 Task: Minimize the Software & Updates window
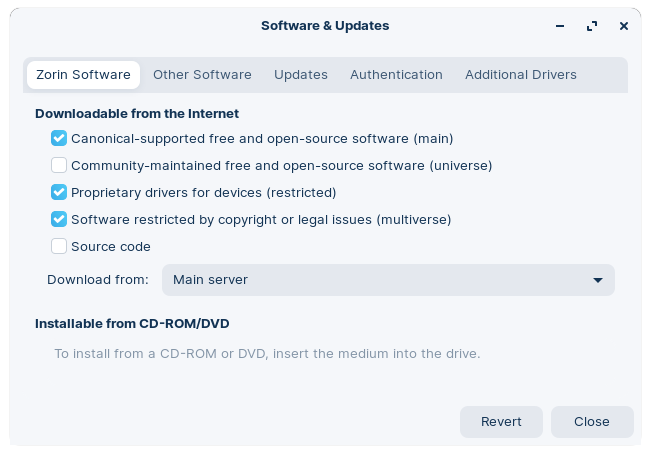click(x=560, y=26)
